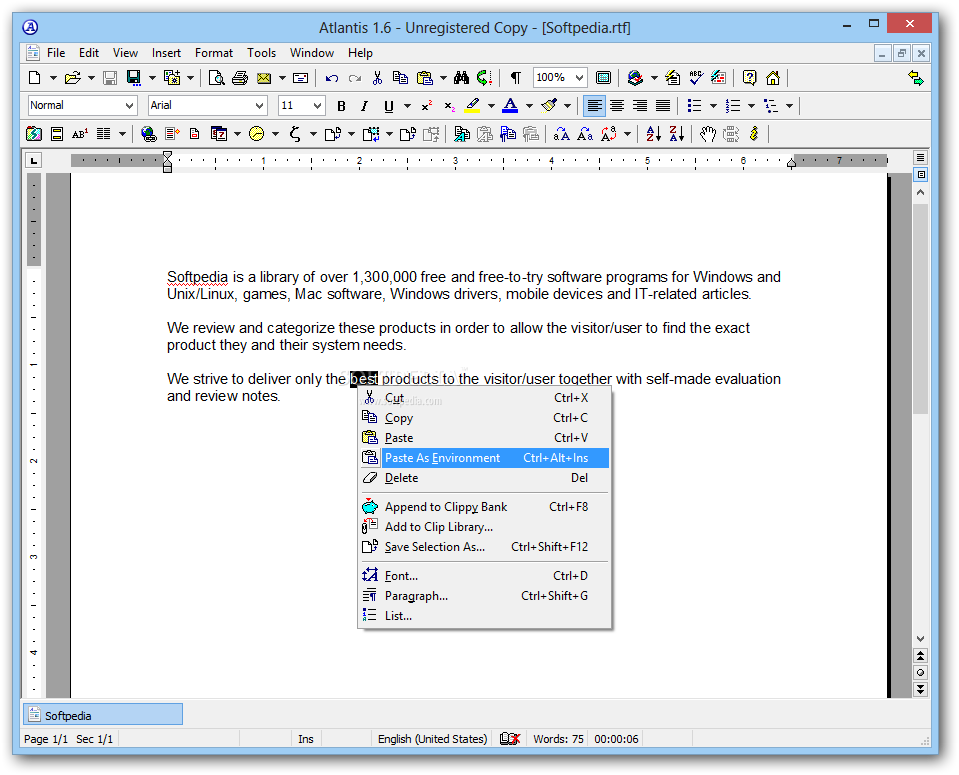Click the spellcheck status book icon
Viewport: 959px width, 775px height.
[510, 739]
